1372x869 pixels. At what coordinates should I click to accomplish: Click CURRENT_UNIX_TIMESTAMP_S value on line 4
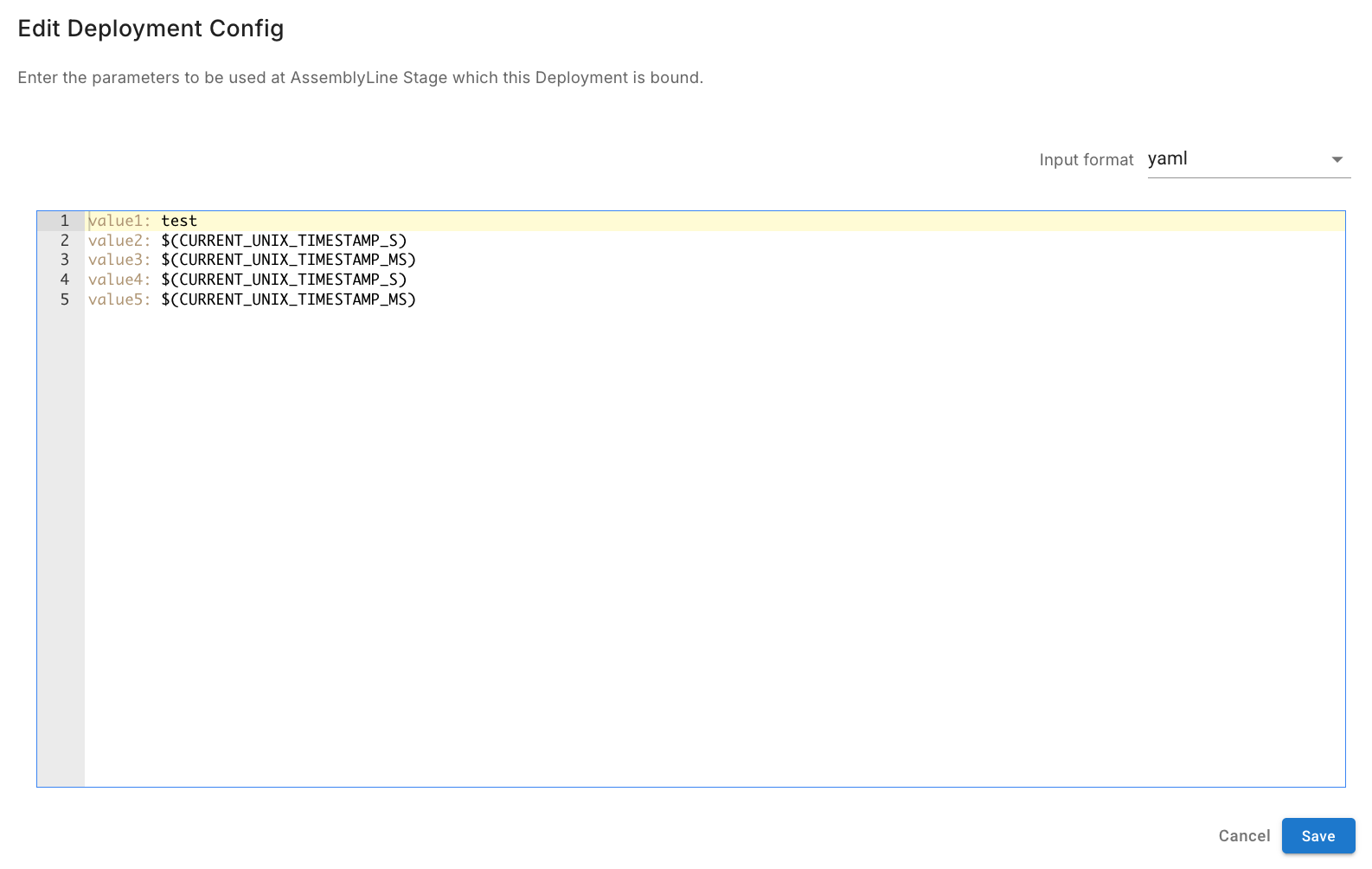pyautogui.click(x=284, y=280)
